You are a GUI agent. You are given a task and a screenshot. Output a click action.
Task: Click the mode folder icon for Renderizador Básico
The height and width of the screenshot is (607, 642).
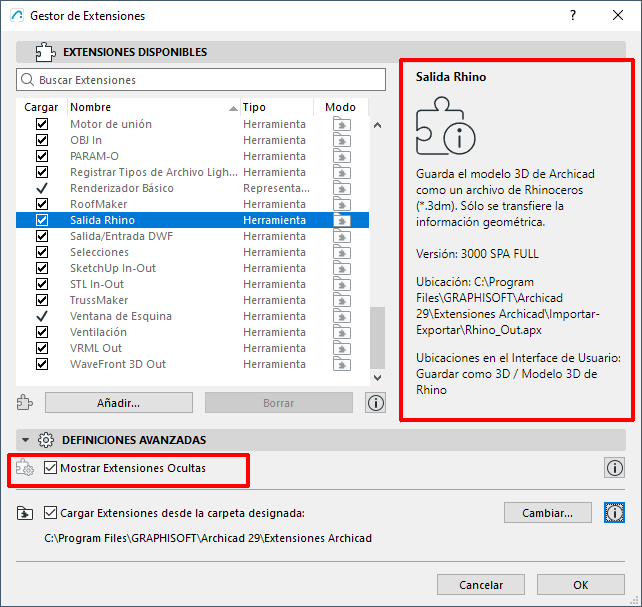[342, 188]
